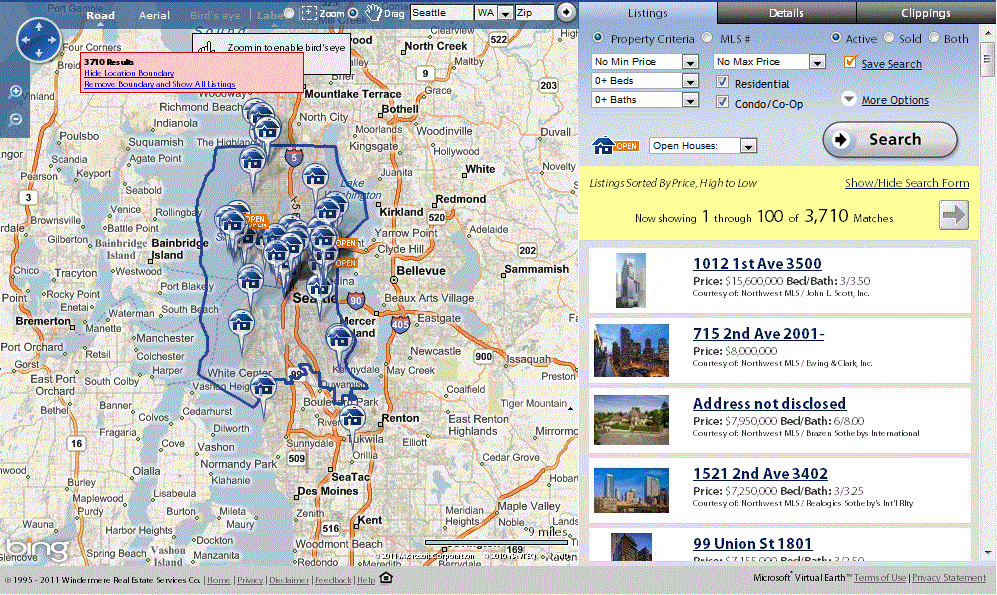997x595 pixels.
Task: Switch to Bird's eye view
Action: (x=216, y=15)
